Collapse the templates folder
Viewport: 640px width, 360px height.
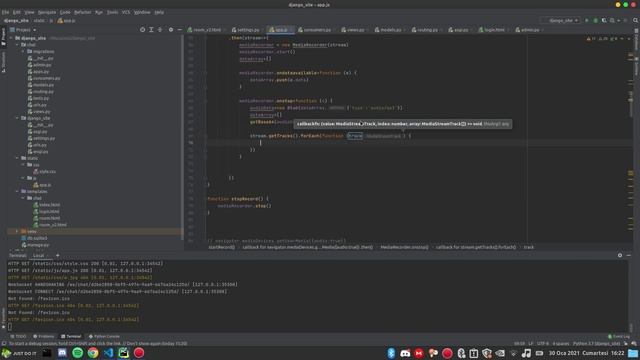17,191
